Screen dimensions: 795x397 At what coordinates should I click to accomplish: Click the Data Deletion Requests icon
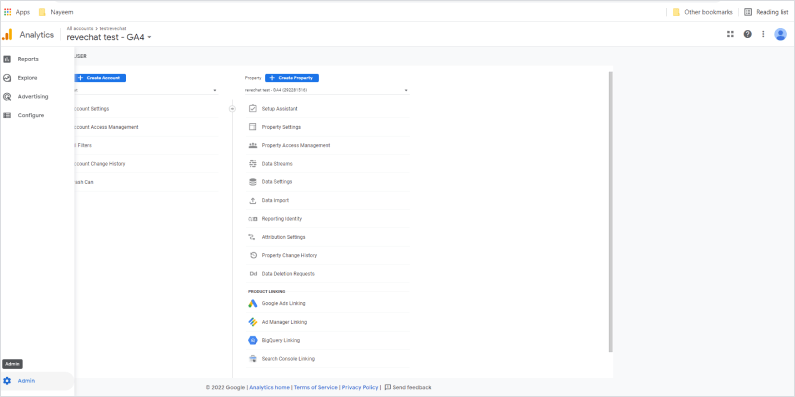point(253,274)
